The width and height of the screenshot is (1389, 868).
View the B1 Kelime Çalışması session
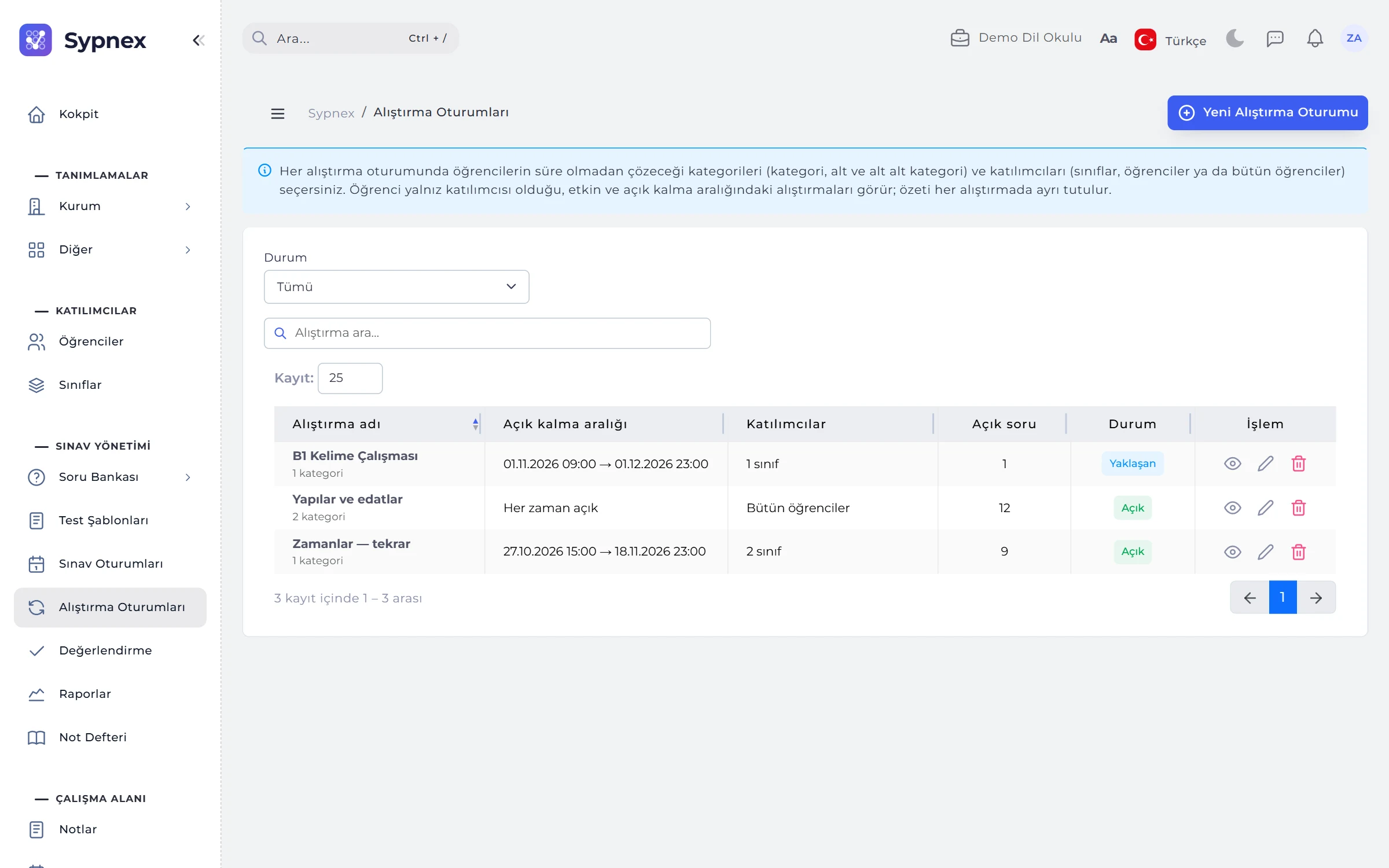1232,464
